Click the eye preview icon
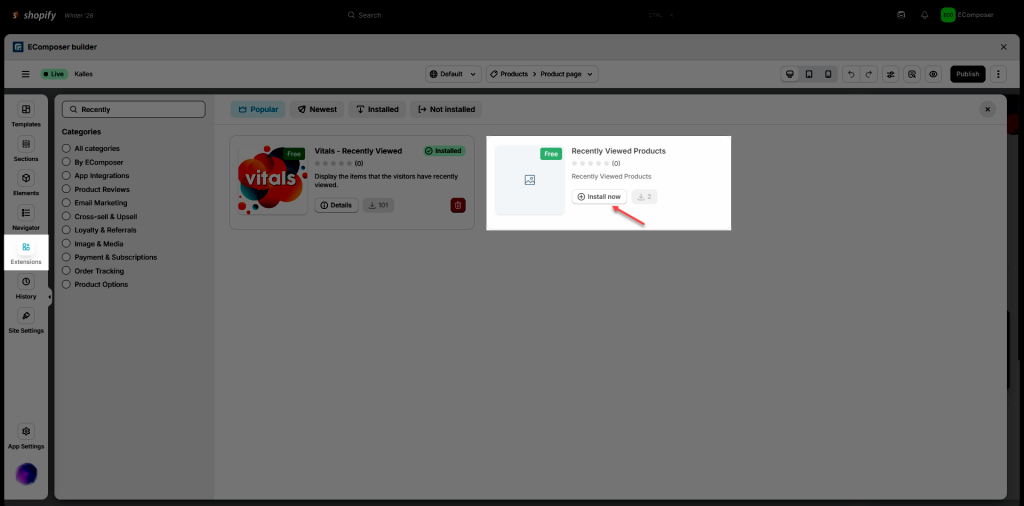This screenshot has height=506, width=1024. click(x=933, y=74)
